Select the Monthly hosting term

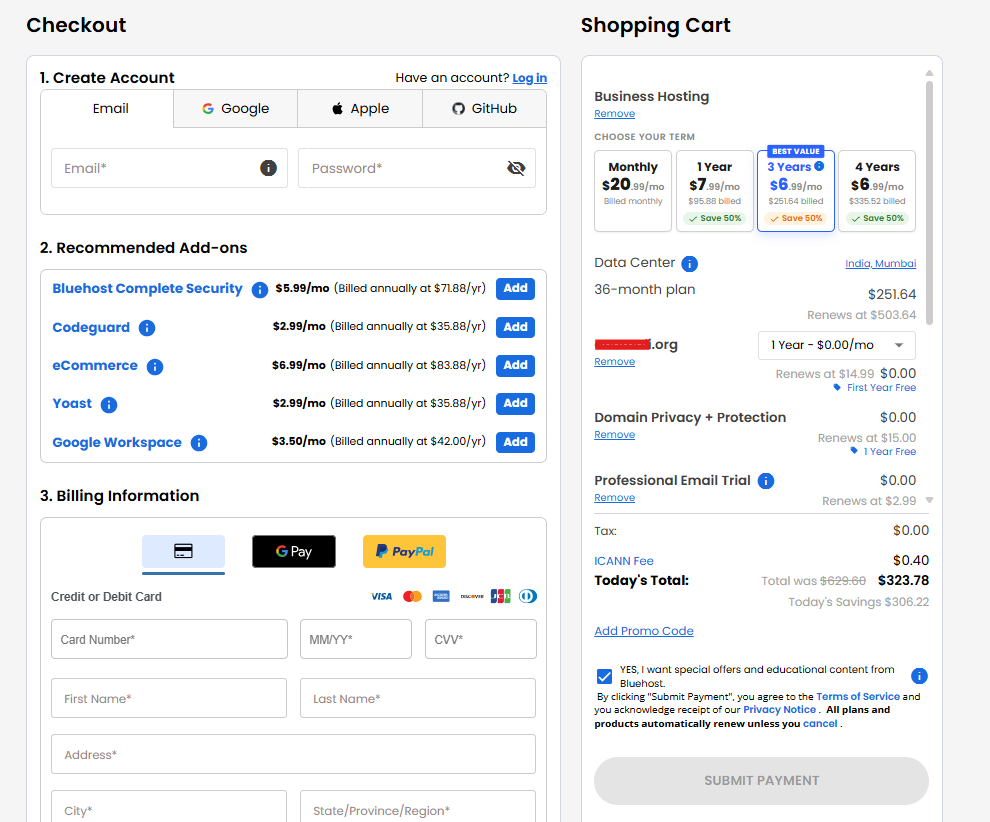[633, 191]
